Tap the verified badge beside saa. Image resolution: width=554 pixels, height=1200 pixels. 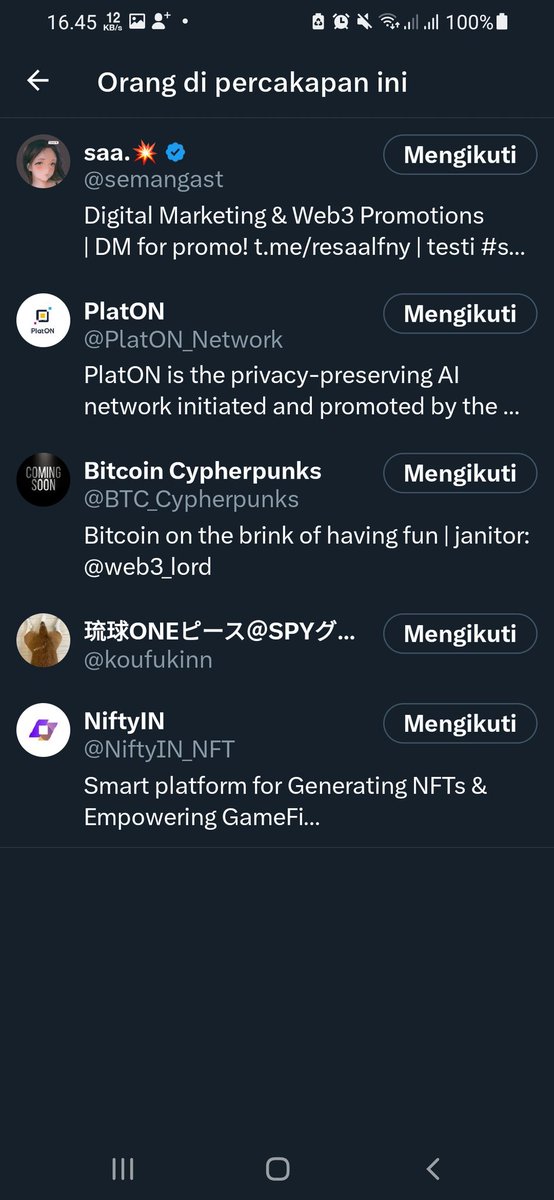pos(176,152)
